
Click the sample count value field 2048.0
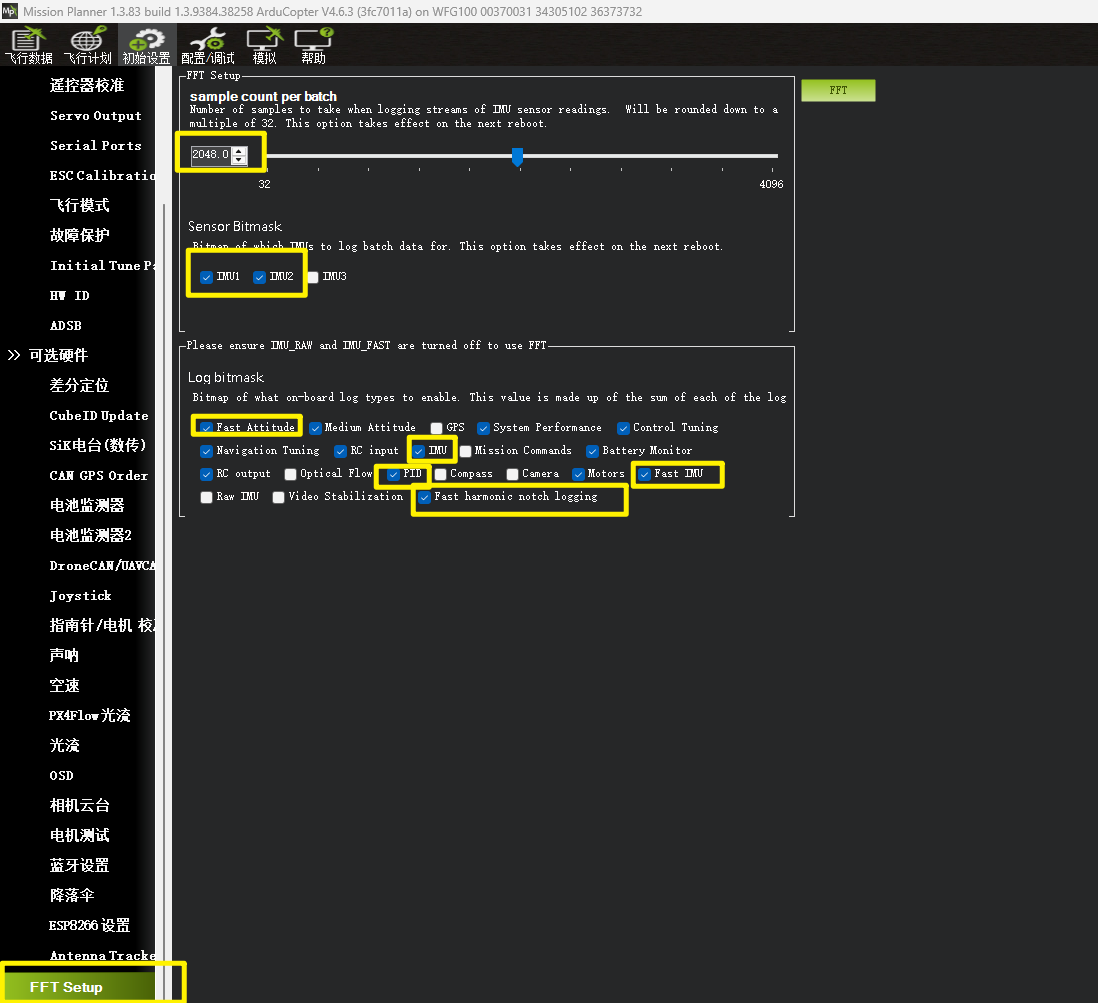pos(211,154)
